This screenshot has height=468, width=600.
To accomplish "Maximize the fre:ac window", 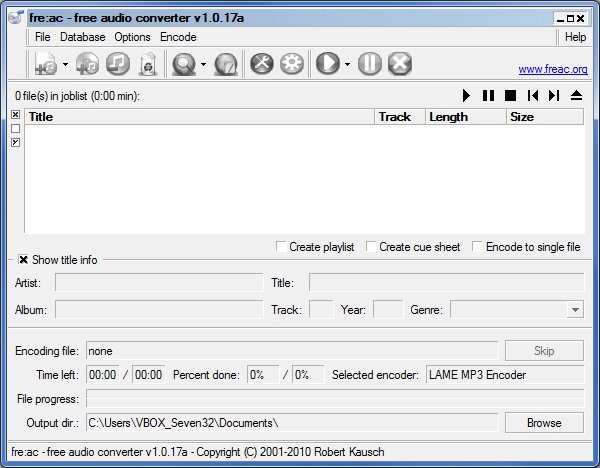I will (x=571, y=18).
